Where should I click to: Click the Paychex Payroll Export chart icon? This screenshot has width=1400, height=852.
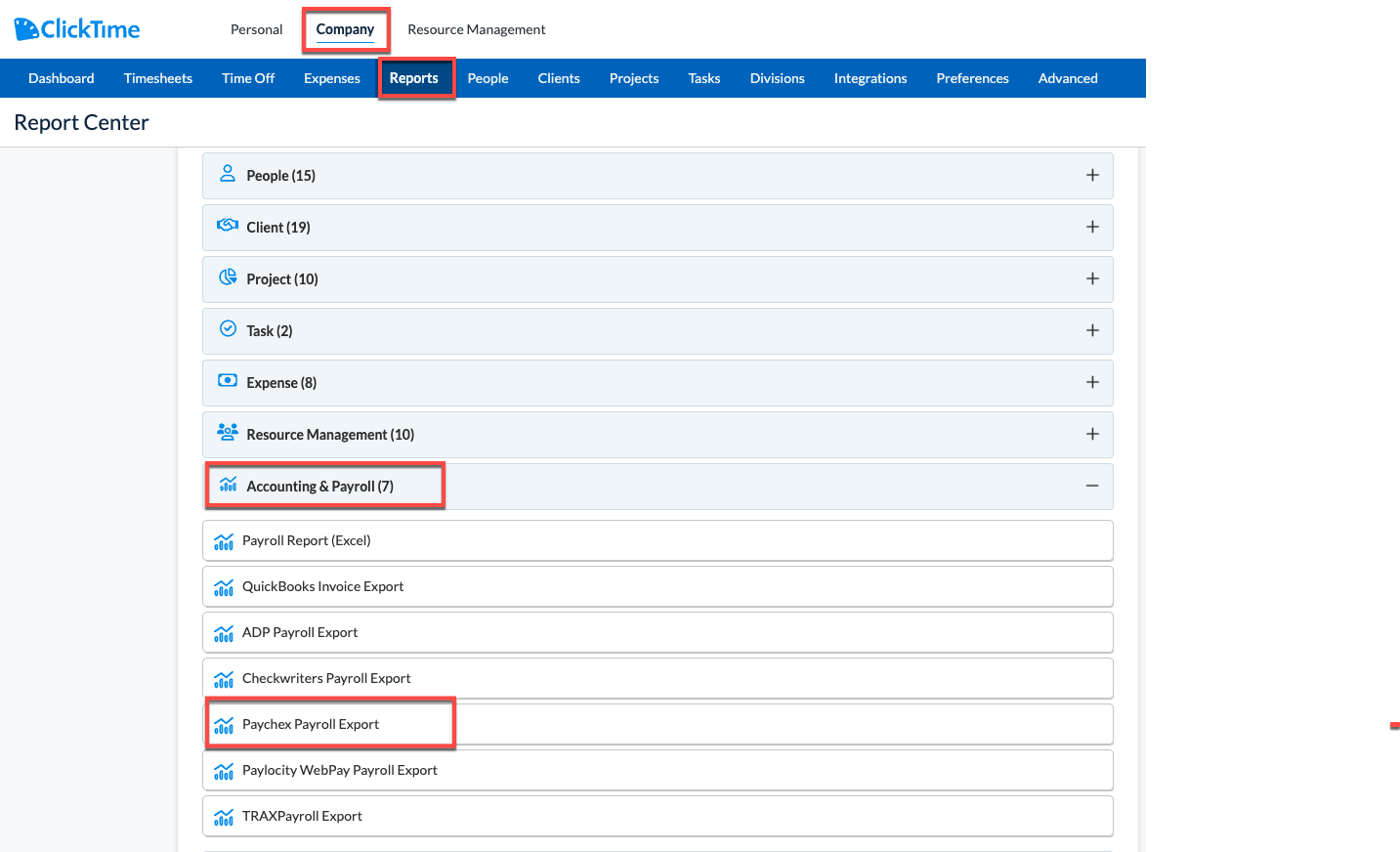pyautogui.click(x=224, y=725)
